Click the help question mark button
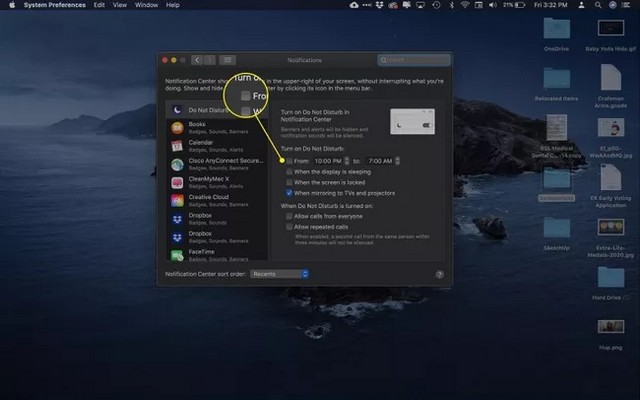Image resolution: width=640 pixels, height=400 pixels. tap(439, 274)
